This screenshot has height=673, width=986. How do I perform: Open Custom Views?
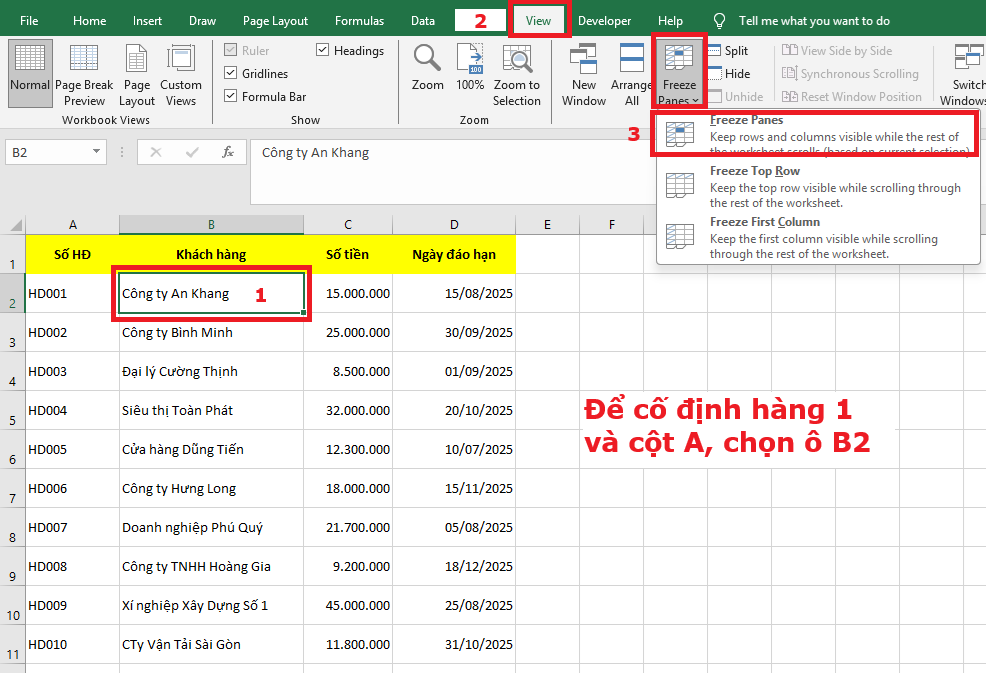coord(181,73)
